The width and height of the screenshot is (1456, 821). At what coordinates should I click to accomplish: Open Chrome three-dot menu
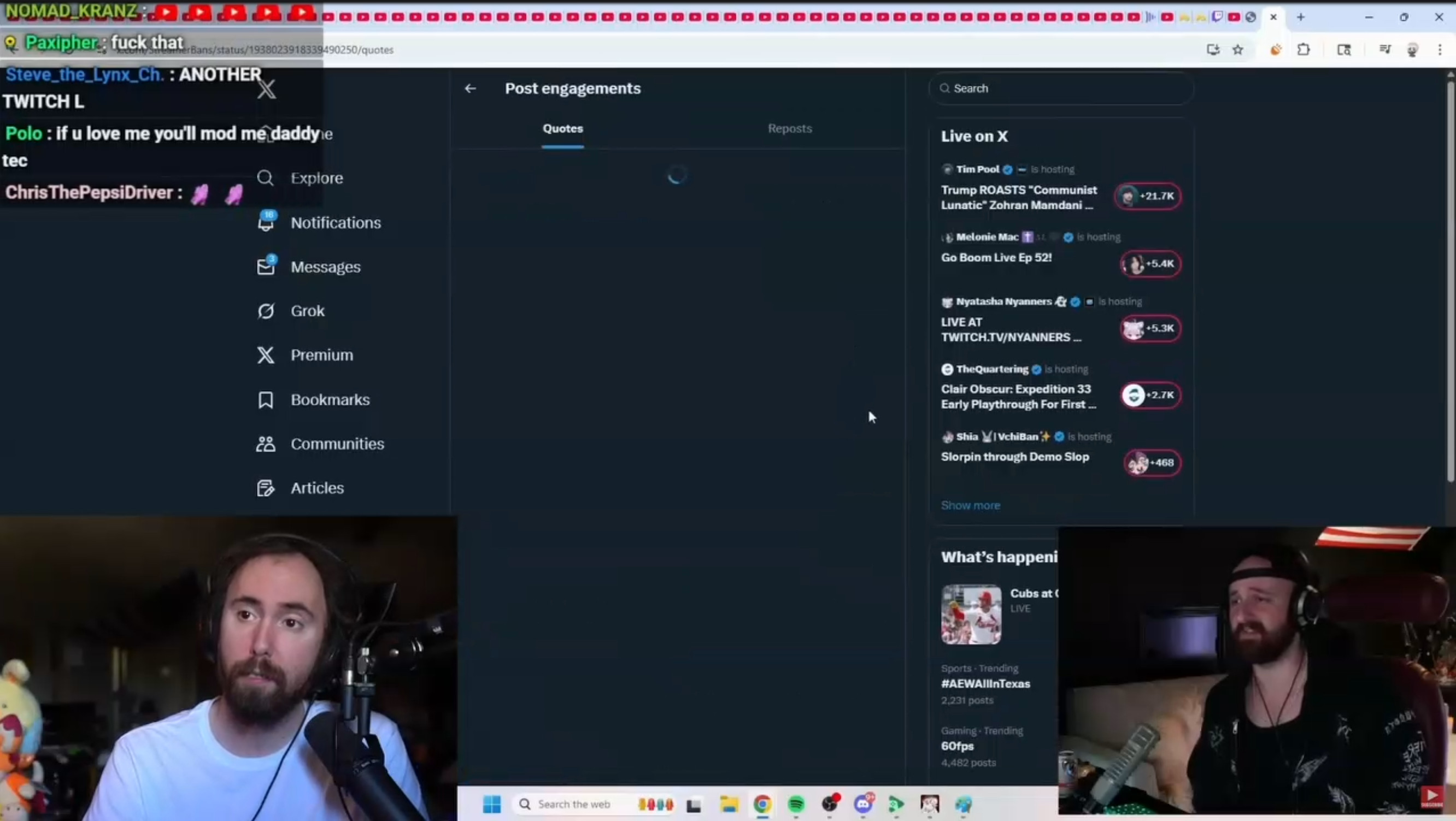(x=1440, y=50)
